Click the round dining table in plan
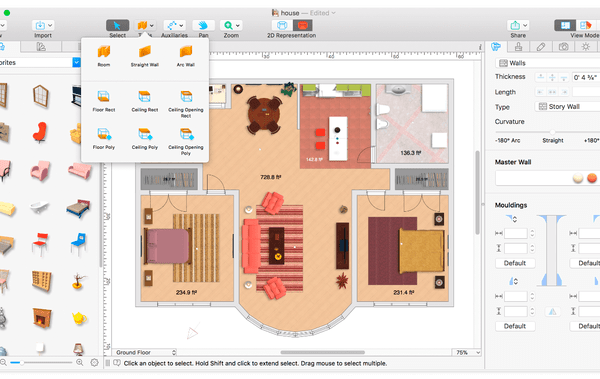600x379 pixels. coord(264,114)
